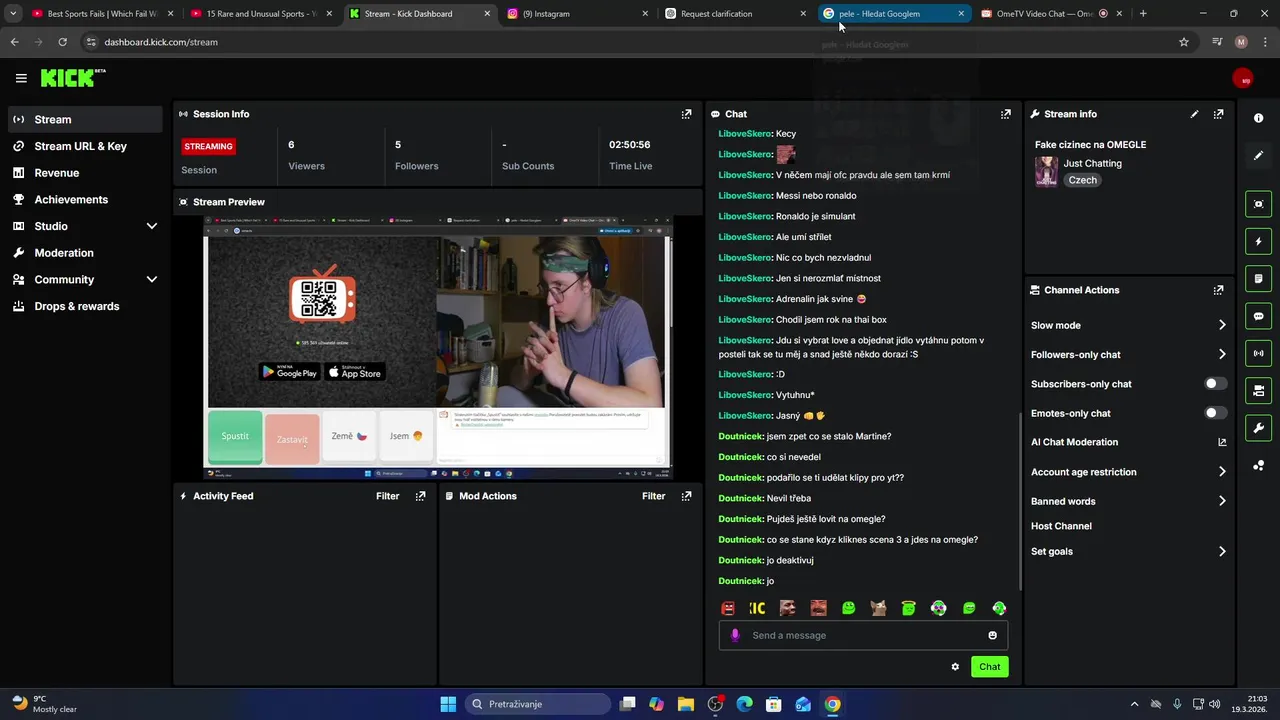The height and width of the screenshot is (720, 1280).
Task: Pop out the Chat panel
Action: coord(1006,114)
